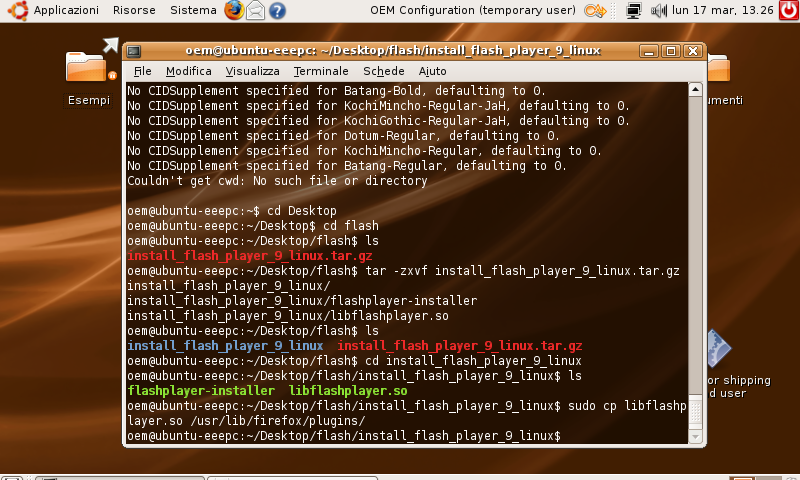
Task: Click the terminal scrollbar up arrow
Action: tap(695, 90)
